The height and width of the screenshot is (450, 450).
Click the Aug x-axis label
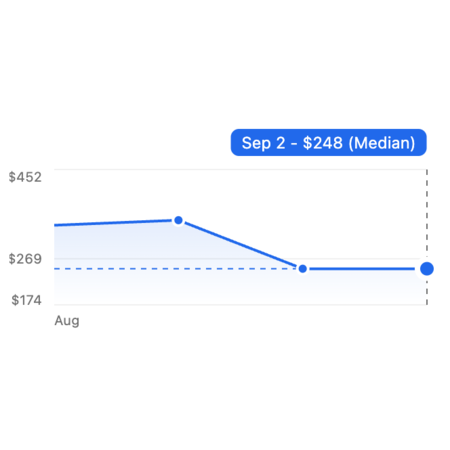point(67,321)
